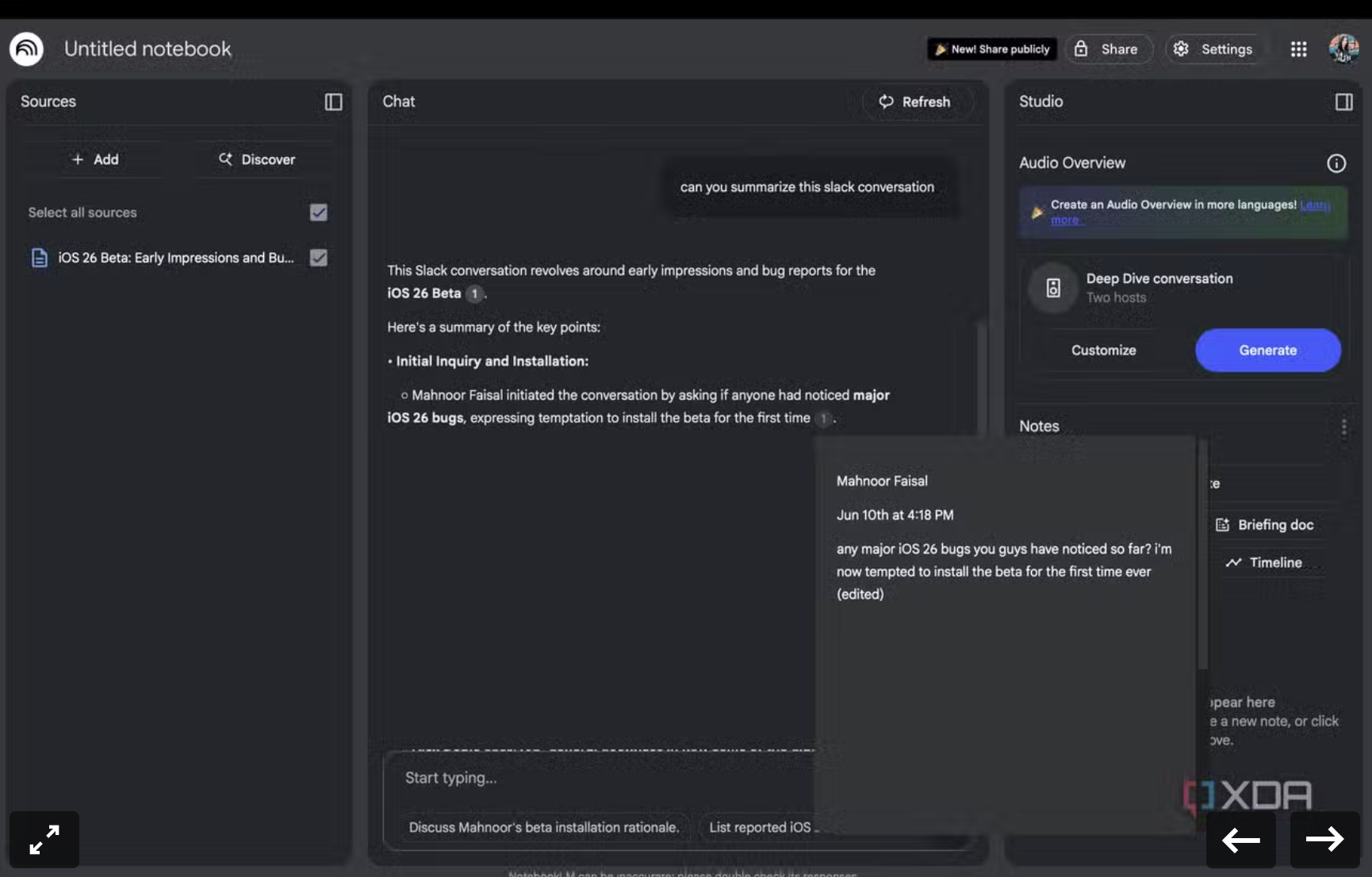Add a new source

(x=95, y=159)
